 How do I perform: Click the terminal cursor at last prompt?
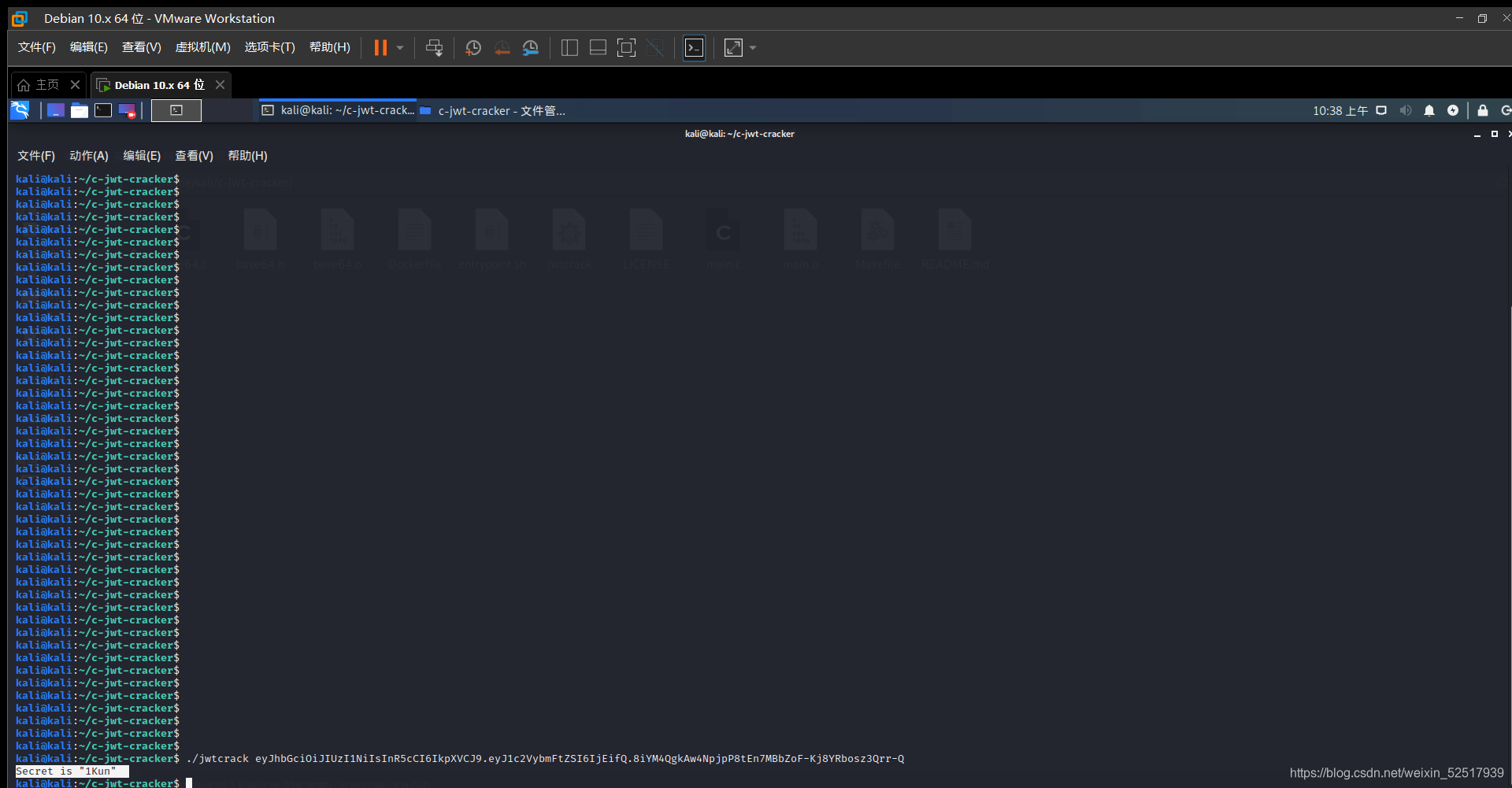click(x=189, y=783)
